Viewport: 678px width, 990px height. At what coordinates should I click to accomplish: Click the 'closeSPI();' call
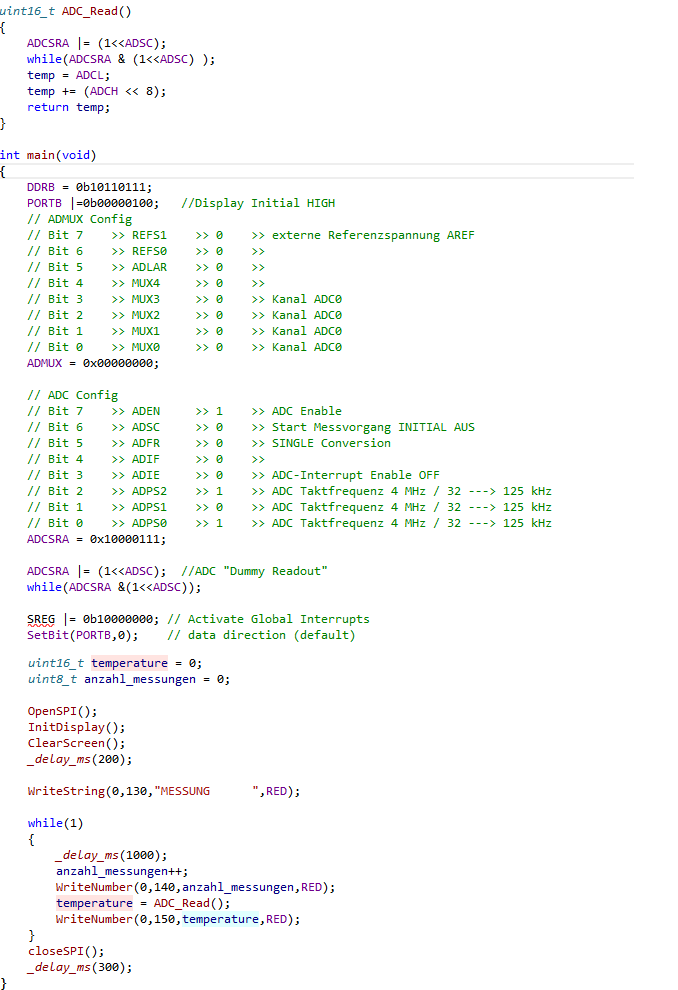[66, 951]
